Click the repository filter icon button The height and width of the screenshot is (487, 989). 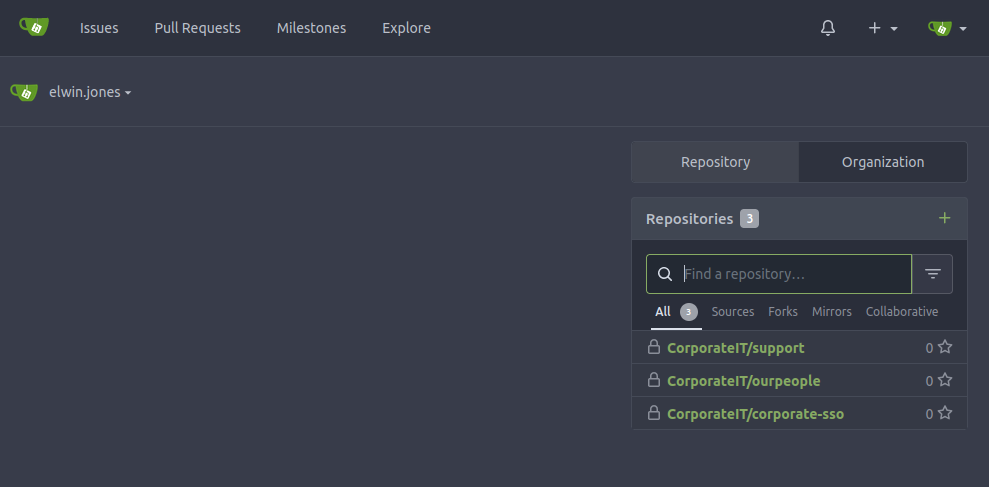click(932, 274)
